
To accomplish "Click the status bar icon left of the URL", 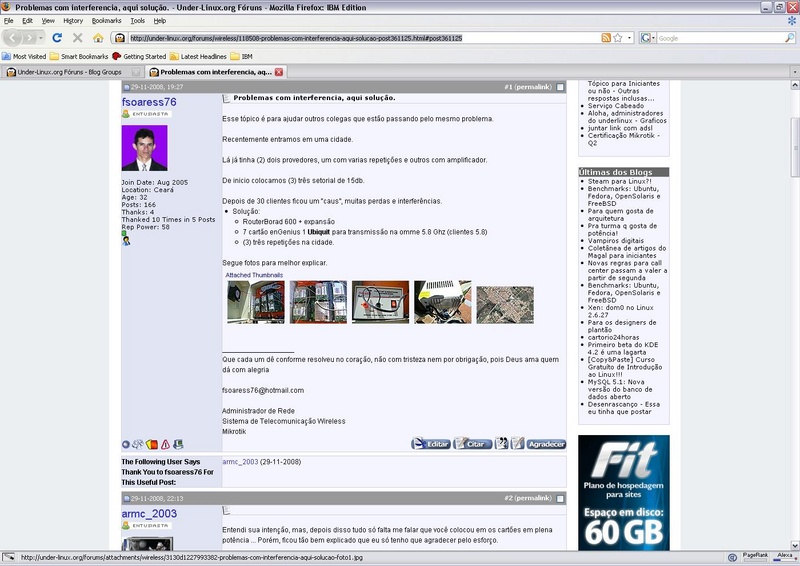I will coord(9,557).
